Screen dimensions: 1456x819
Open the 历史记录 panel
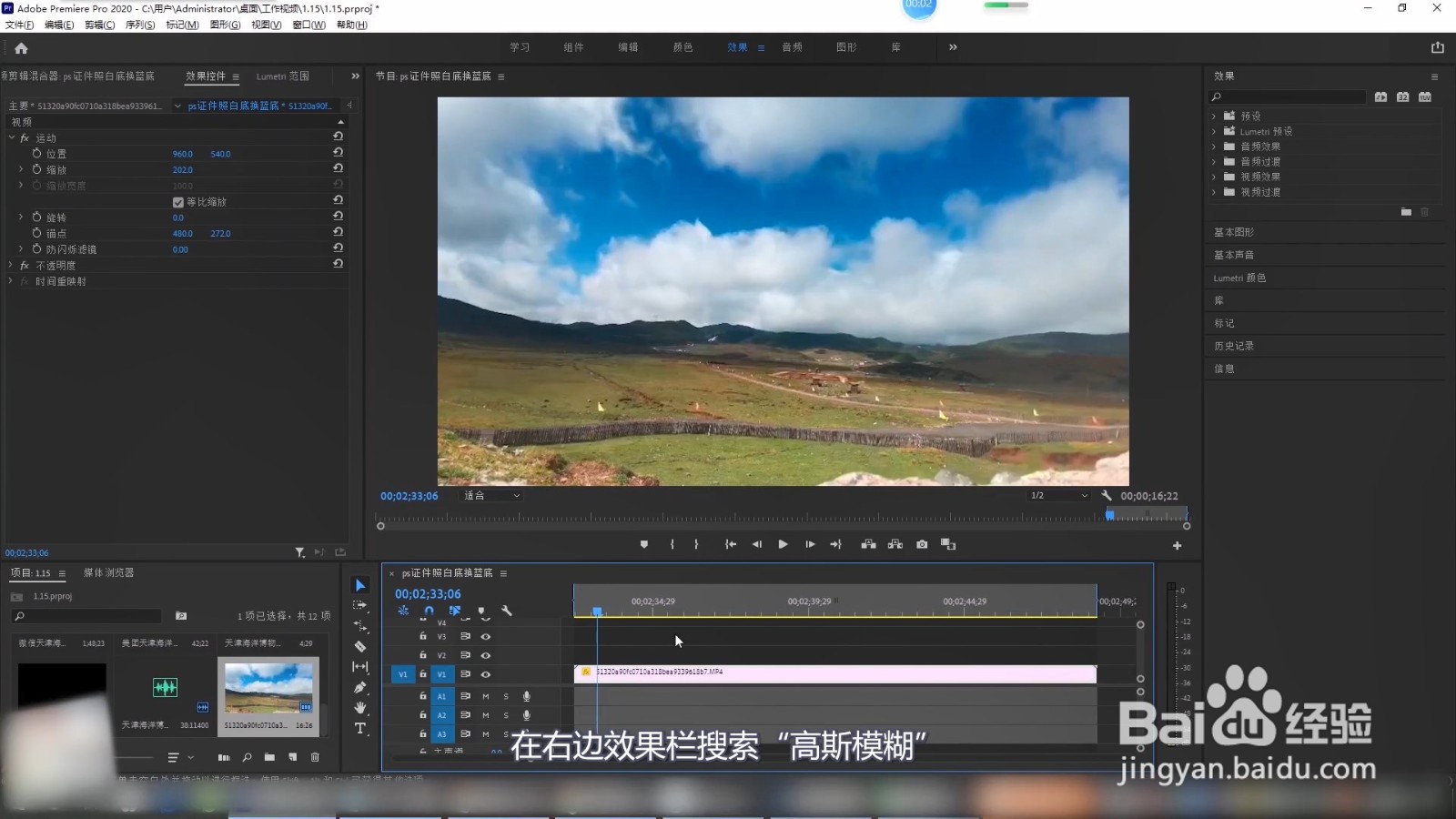click(1234, 346)
